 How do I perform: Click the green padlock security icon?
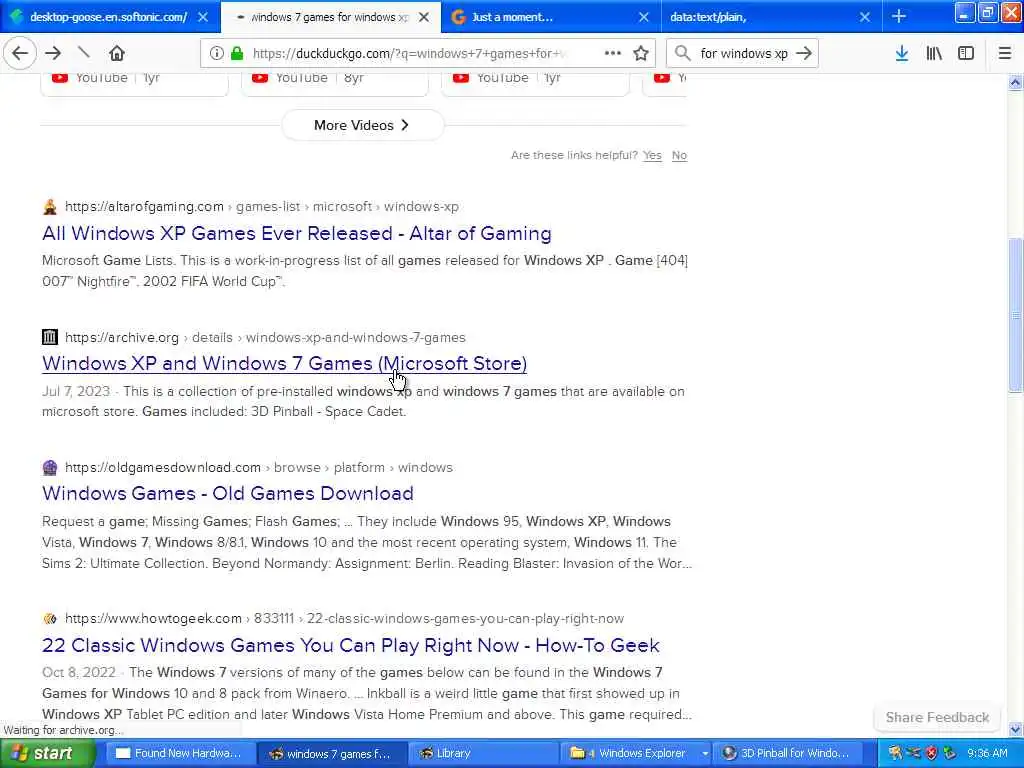coord(237,54)
